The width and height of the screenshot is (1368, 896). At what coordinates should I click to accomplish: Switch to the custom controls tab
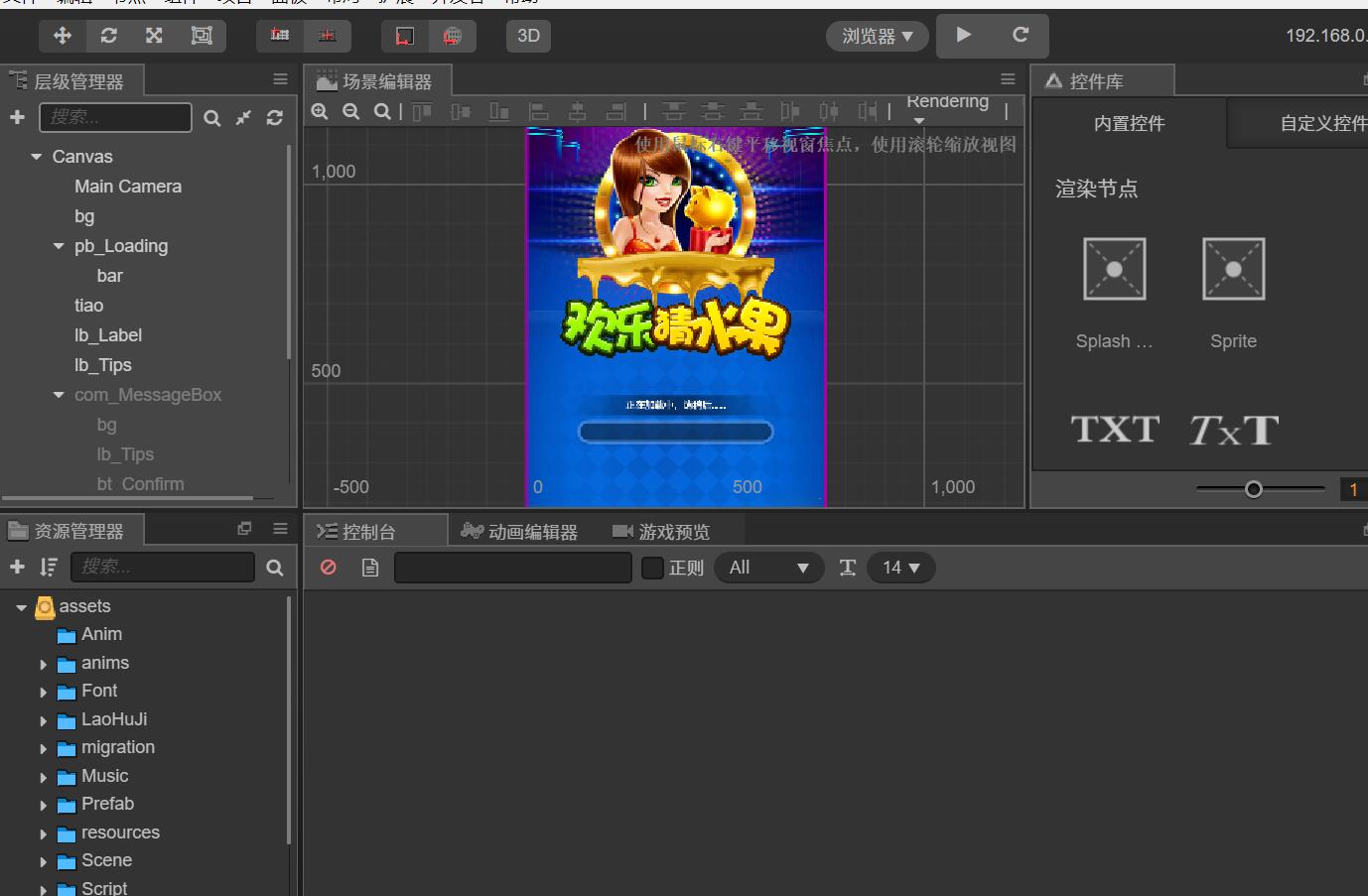[x=1322, y=123]
